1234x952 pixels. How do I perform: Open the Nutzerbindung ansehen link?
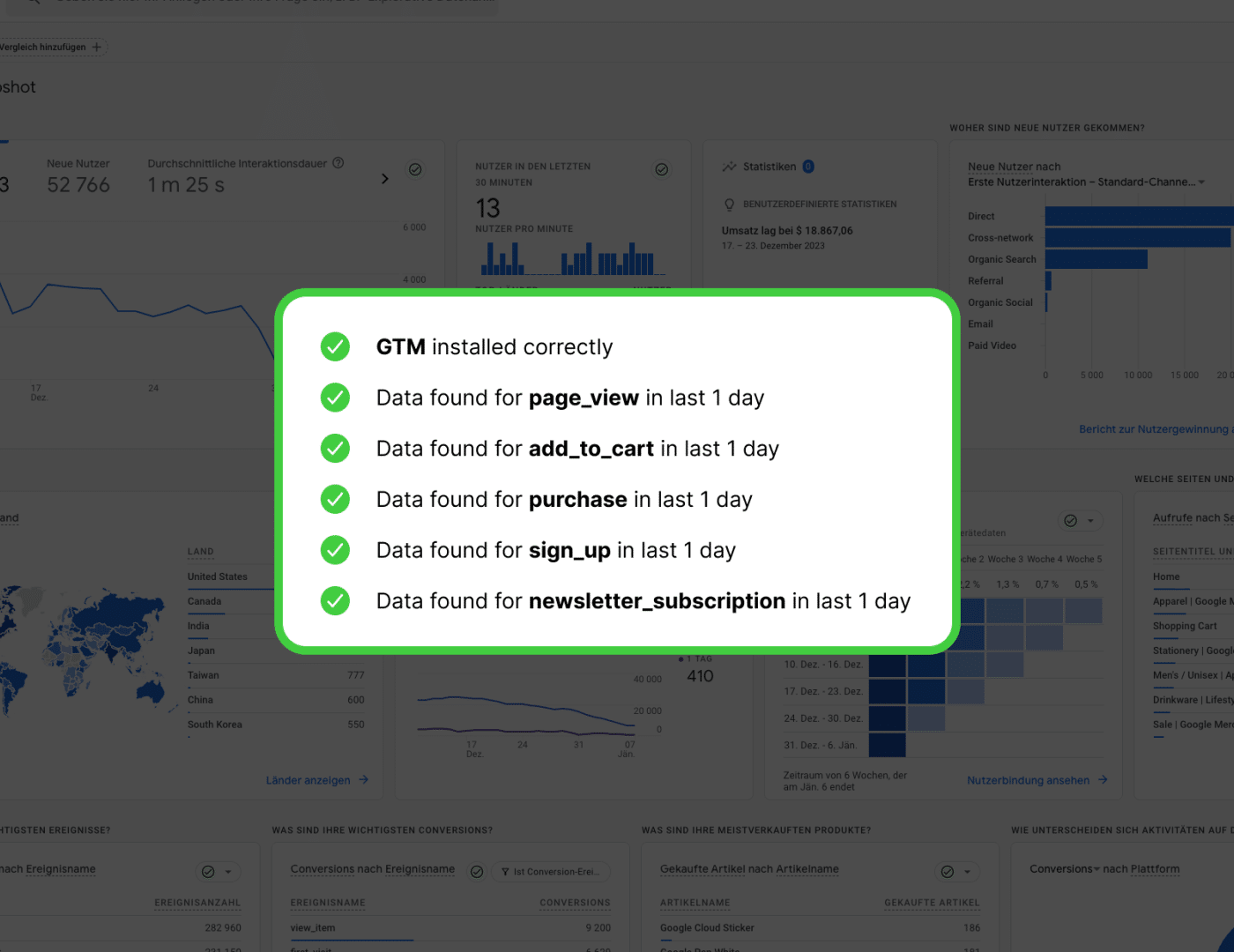point(1037,780)
